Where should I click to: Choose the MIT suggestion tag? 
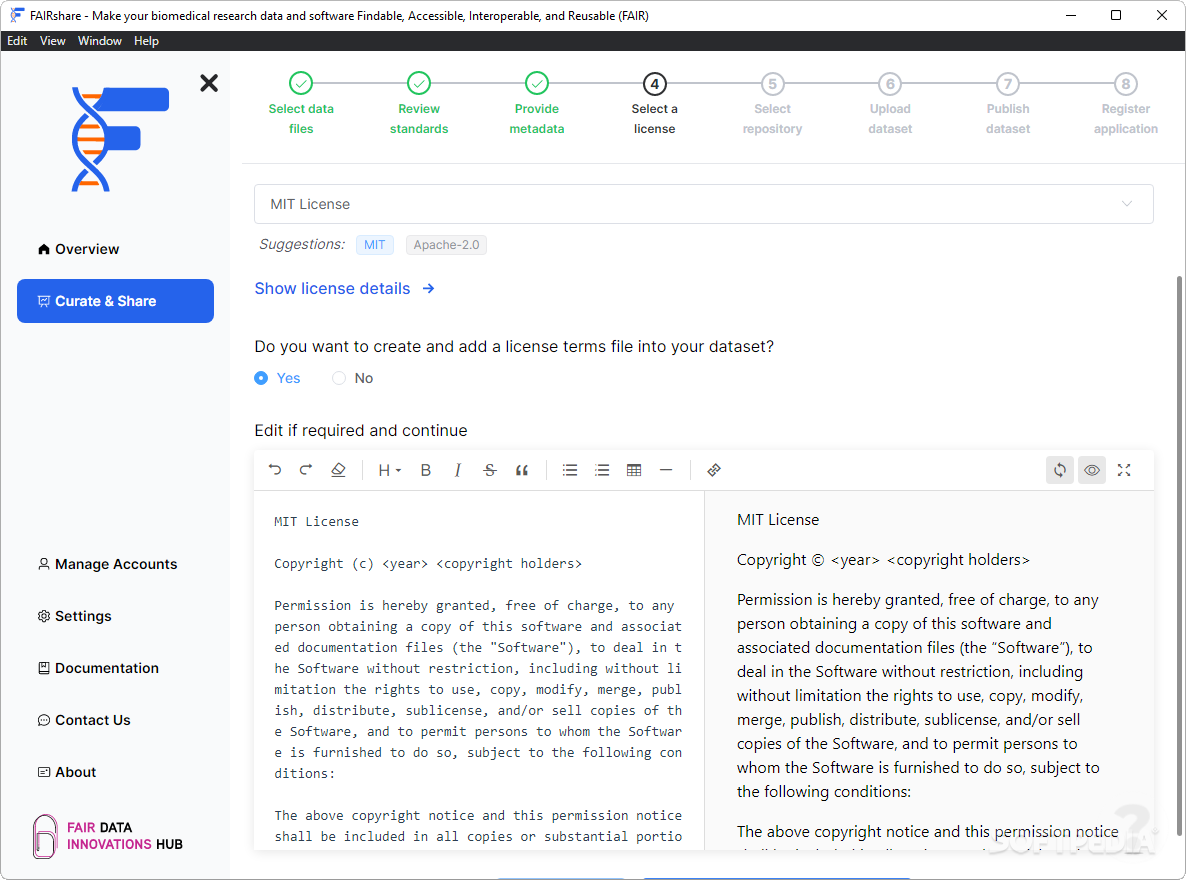(374, 245)
